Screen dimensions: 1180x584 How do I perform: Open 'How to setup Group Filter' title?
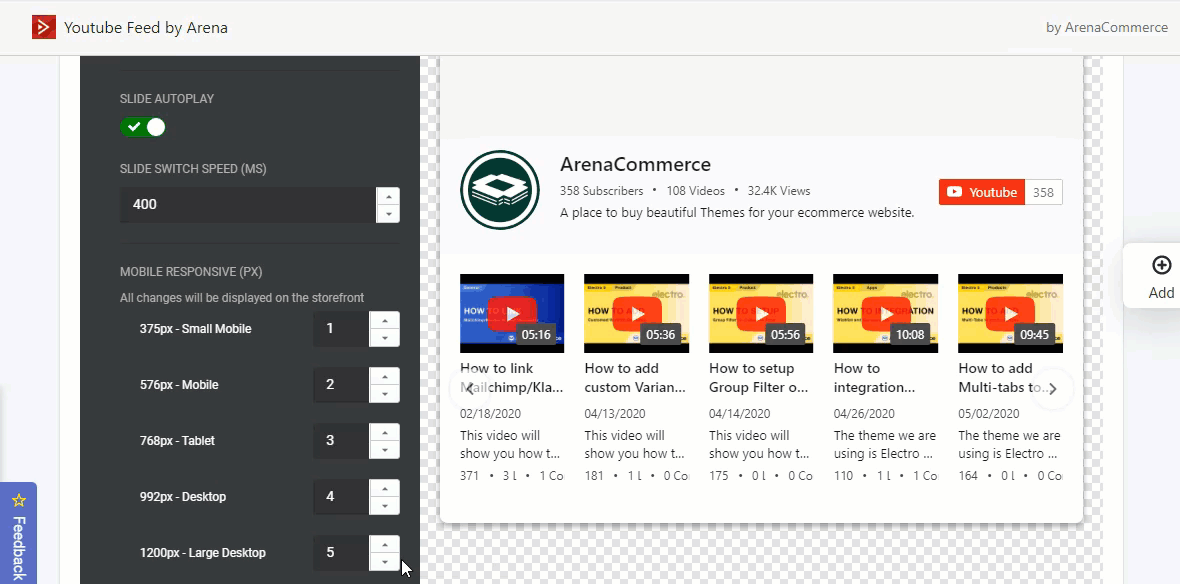click(759, 378)
